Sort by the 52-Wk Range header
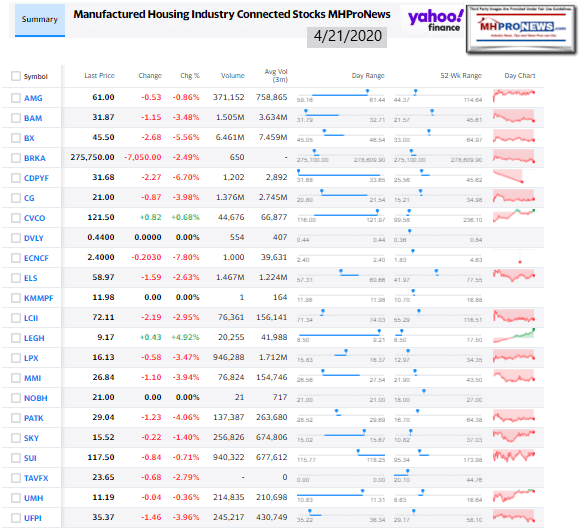Image resolution: width=580 pixels, height=531 pixels. click(x=461, y=76)
